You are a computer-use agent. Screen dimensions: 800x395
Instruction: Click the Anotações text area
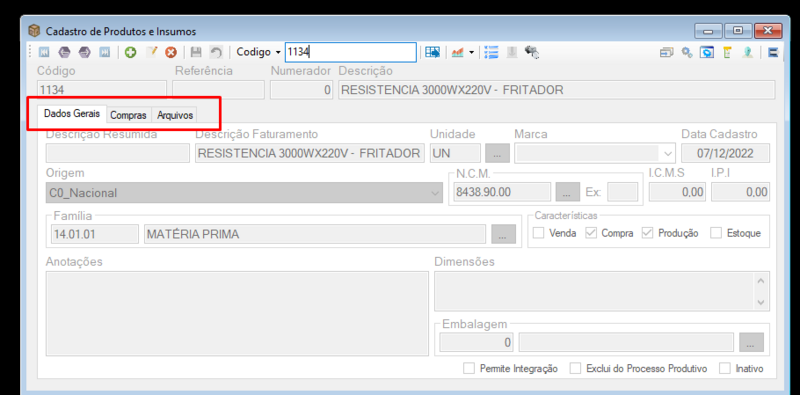coord(237,313)
